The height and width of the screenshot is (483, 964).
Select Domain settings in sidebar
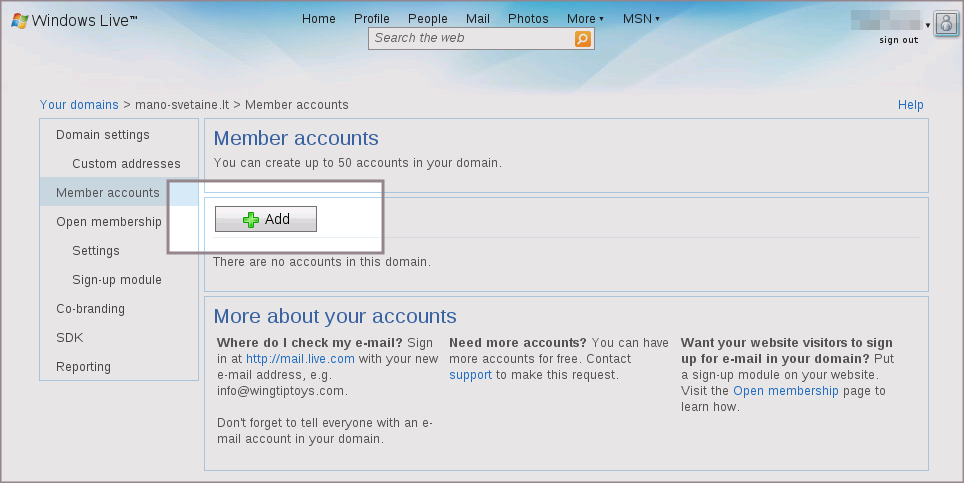[103, 135]
